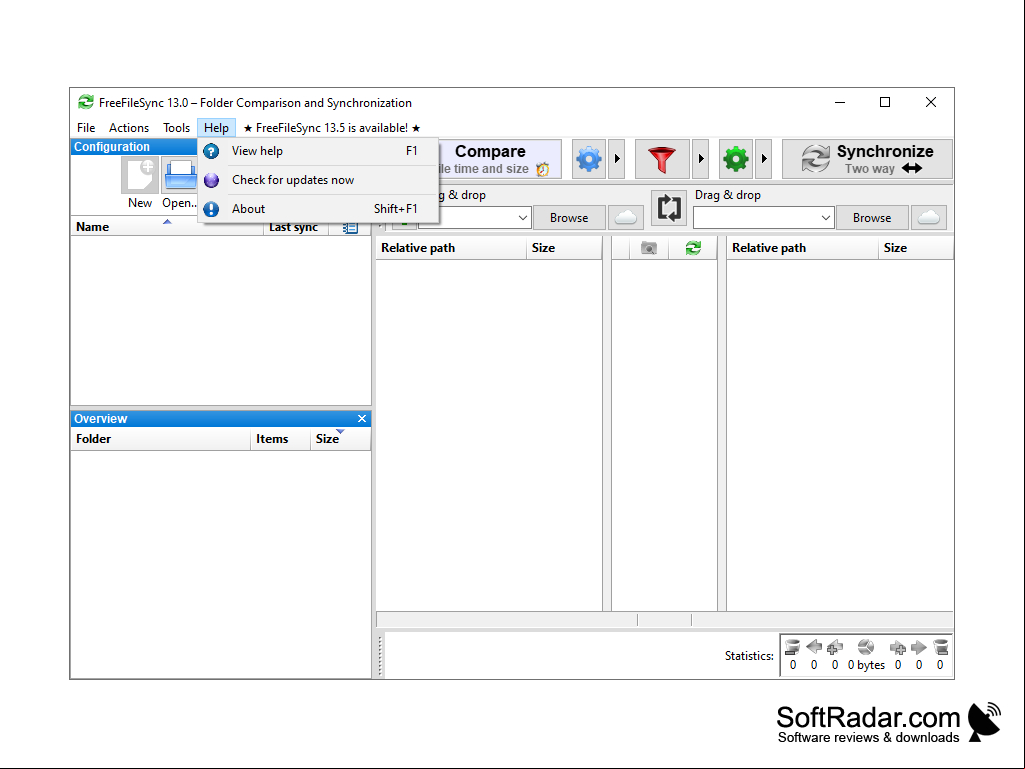Click the left pane Size column header
This screenshot has height=769, width=1025.
pos(563,248)
